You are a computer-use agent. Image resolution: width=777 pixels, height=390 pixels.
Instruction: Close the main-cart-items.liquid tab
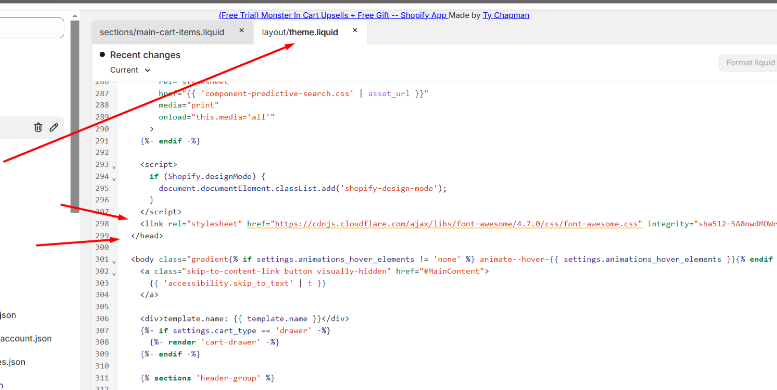(x=242, y=31)
